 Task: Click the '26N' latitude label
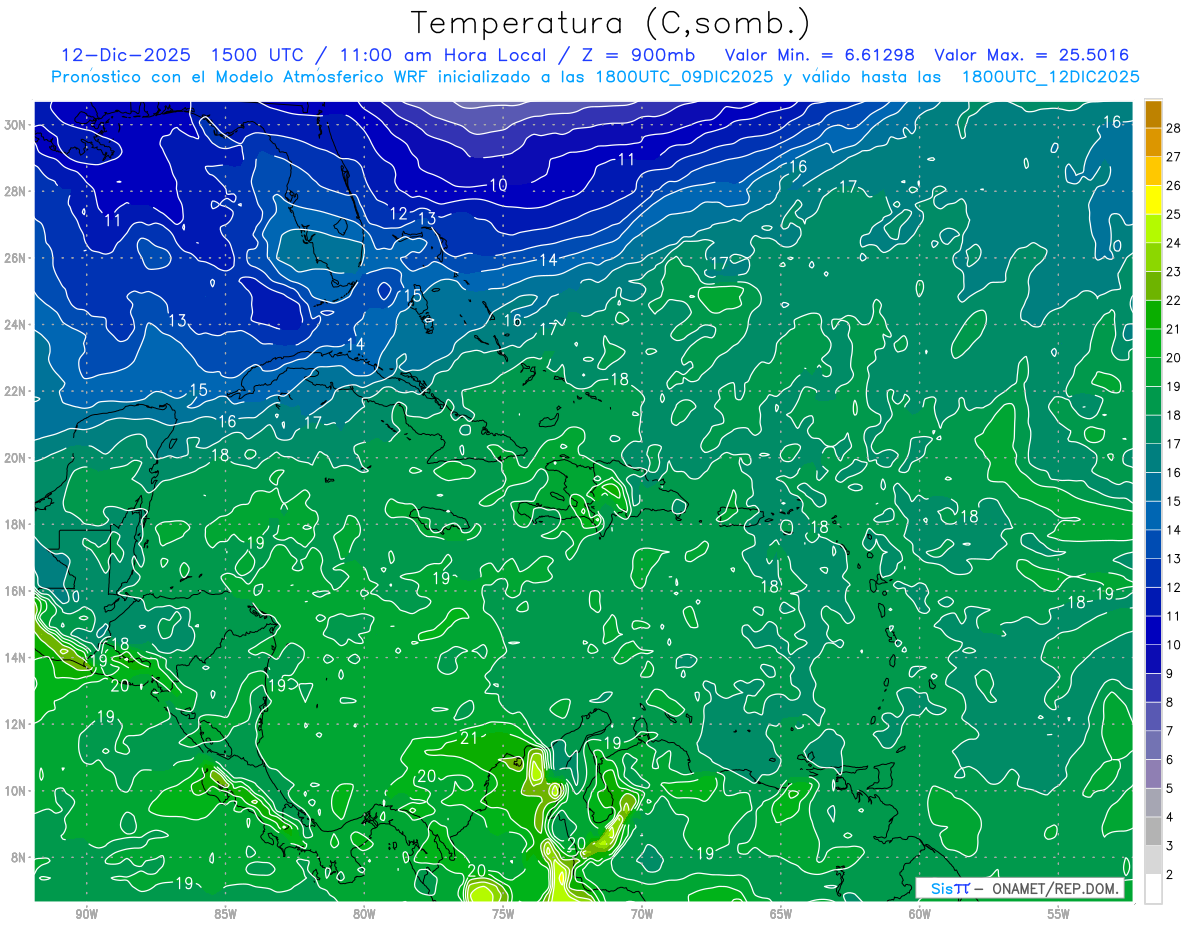tap(15, 258)
